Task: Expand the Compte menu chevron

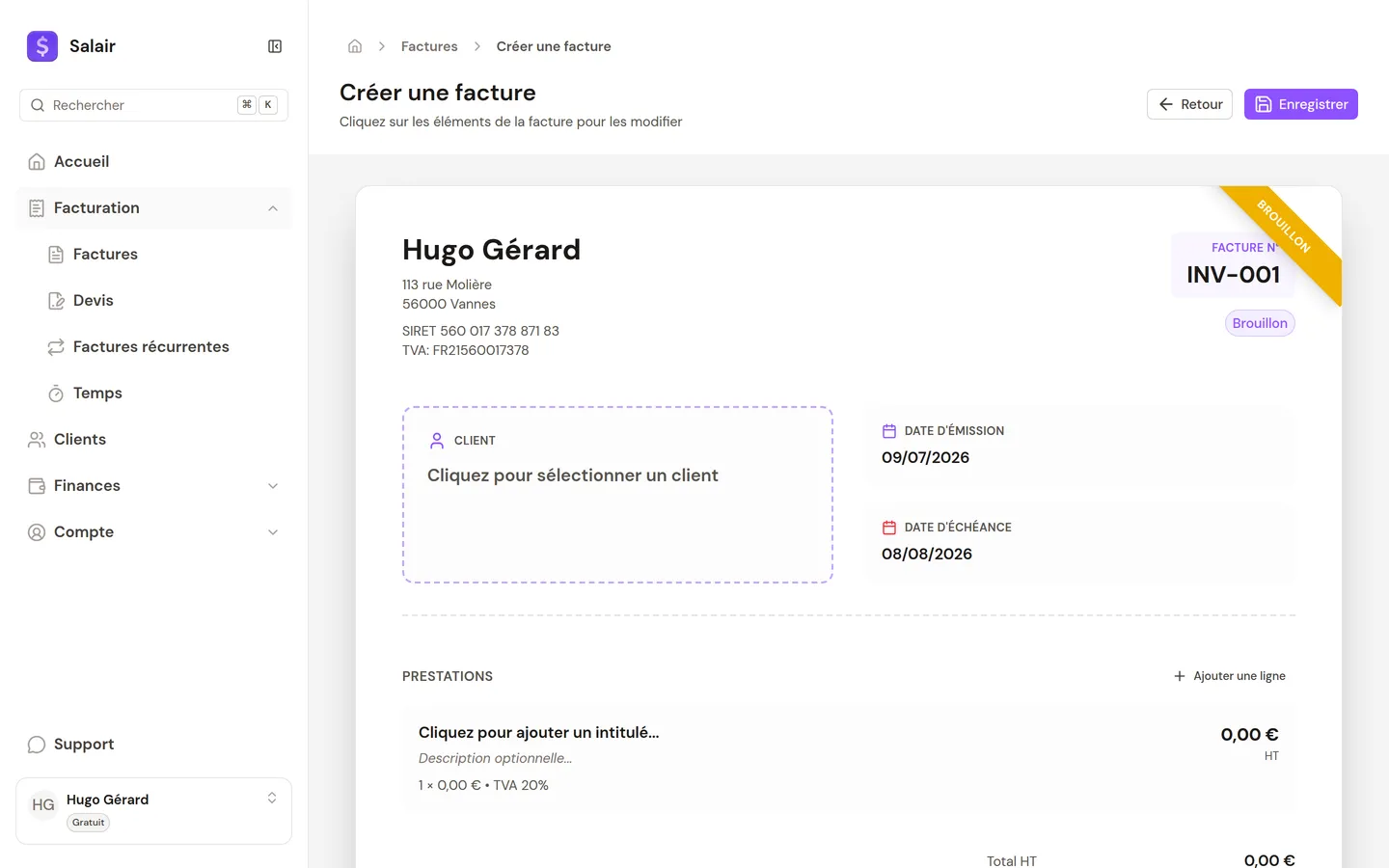Action: 273,532
